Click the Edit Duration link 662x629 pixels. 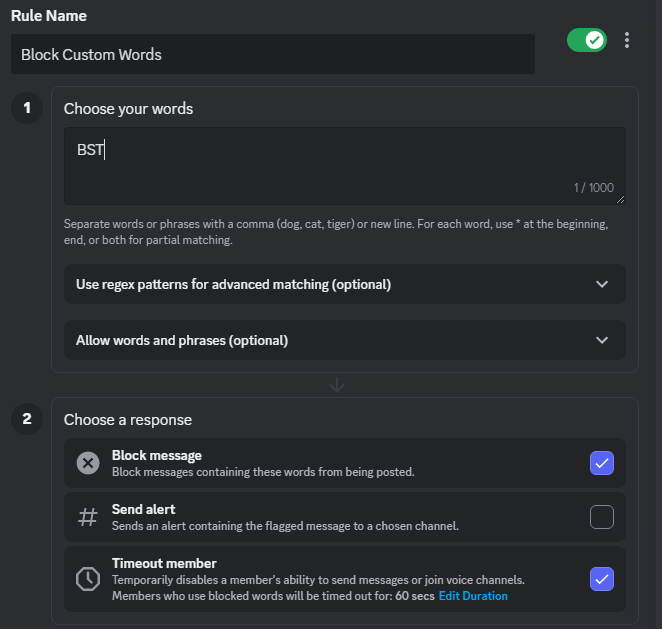[473, 596]
